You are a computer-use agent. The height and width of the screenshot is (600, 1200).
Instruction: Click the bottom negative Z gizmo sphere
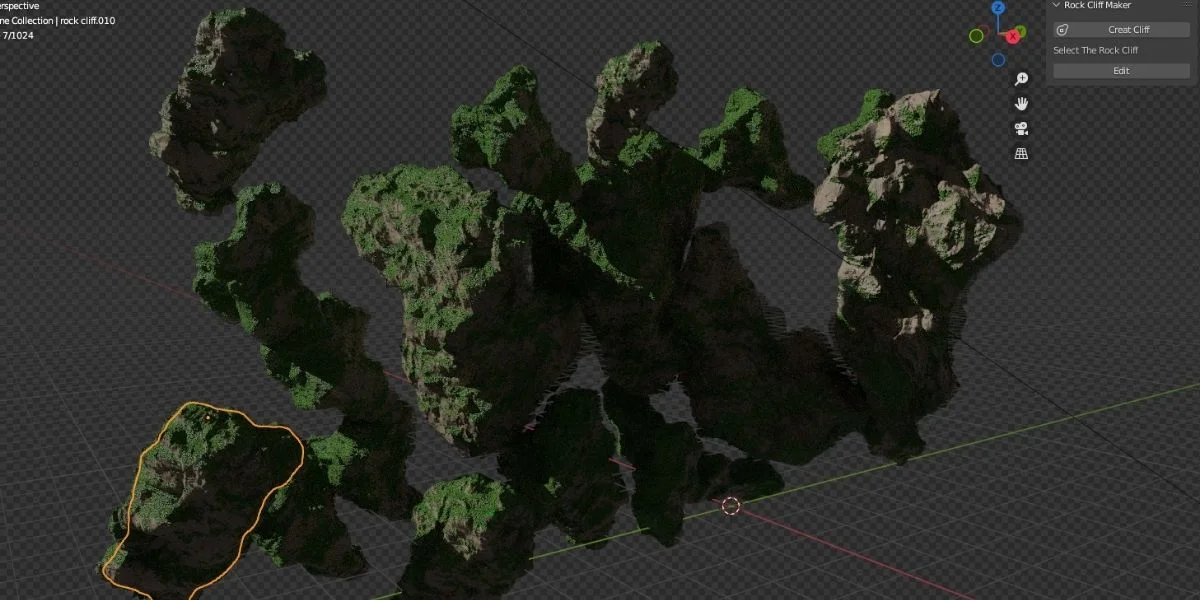[997, 59]
